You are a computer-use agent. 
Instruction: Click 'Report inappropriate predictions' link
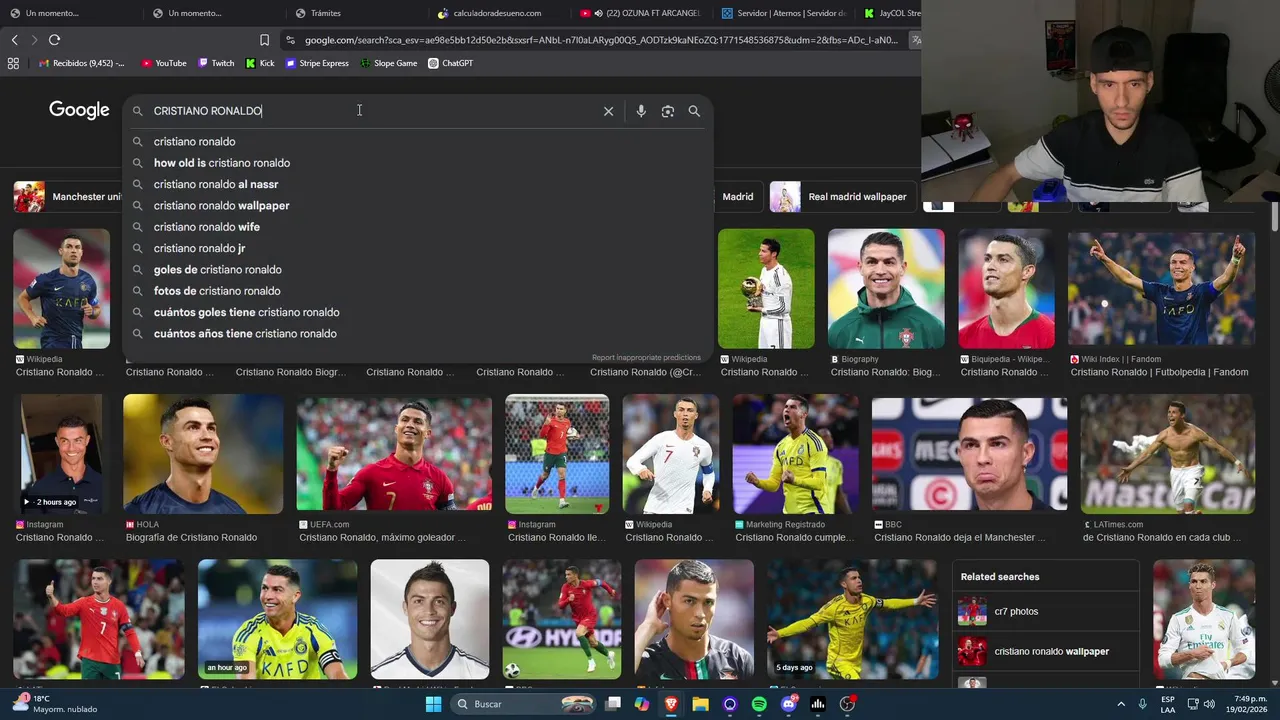coord(646,357)
